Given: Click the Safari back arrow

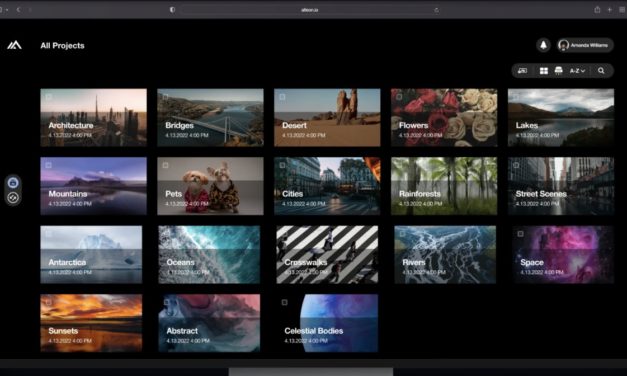Looking at the screenshot, I should 18,10.
